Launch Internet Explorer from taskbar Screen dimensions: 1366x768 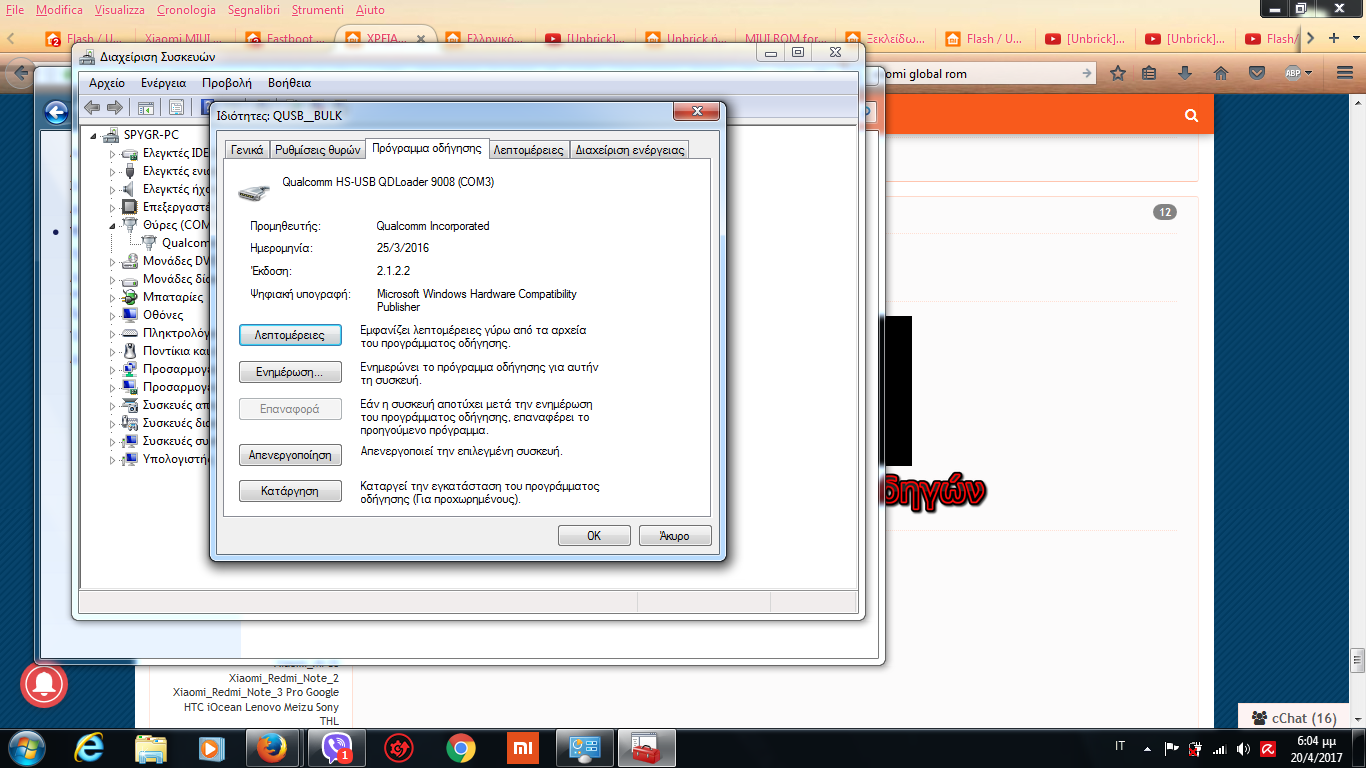[x=89, y=748]
